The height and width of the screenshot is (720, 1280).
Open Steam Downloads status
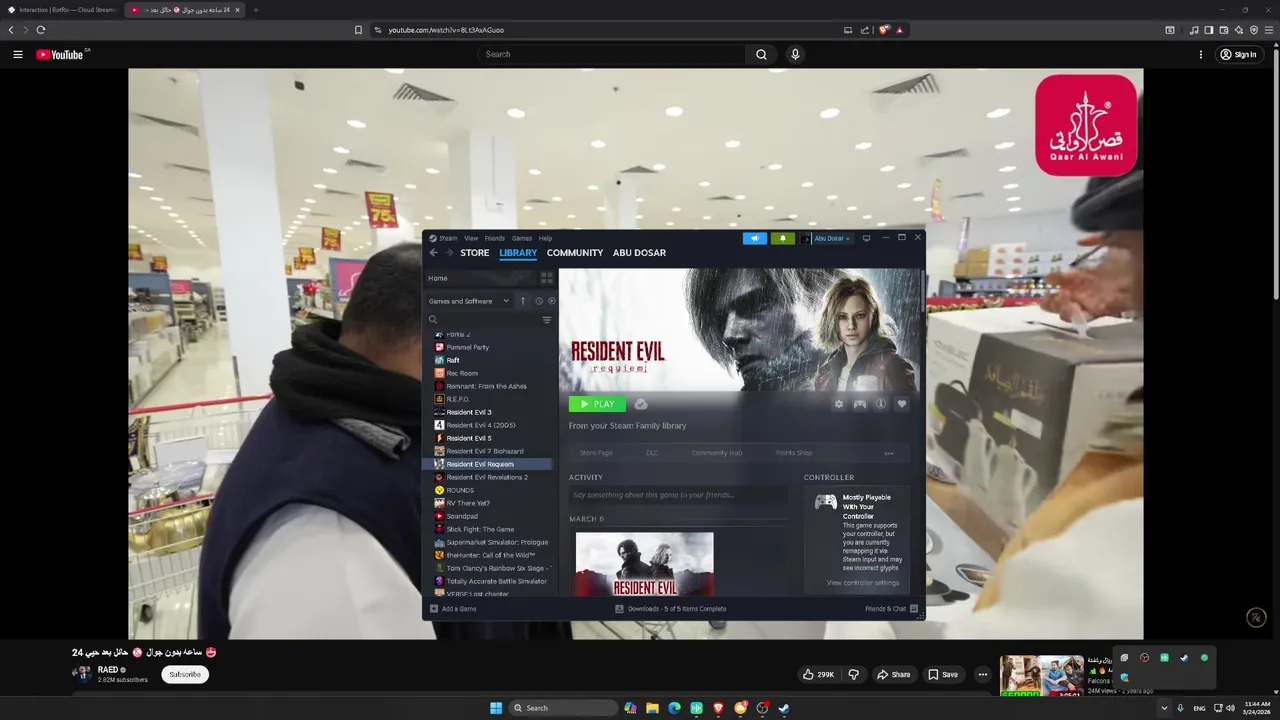[x=670, y=609]
